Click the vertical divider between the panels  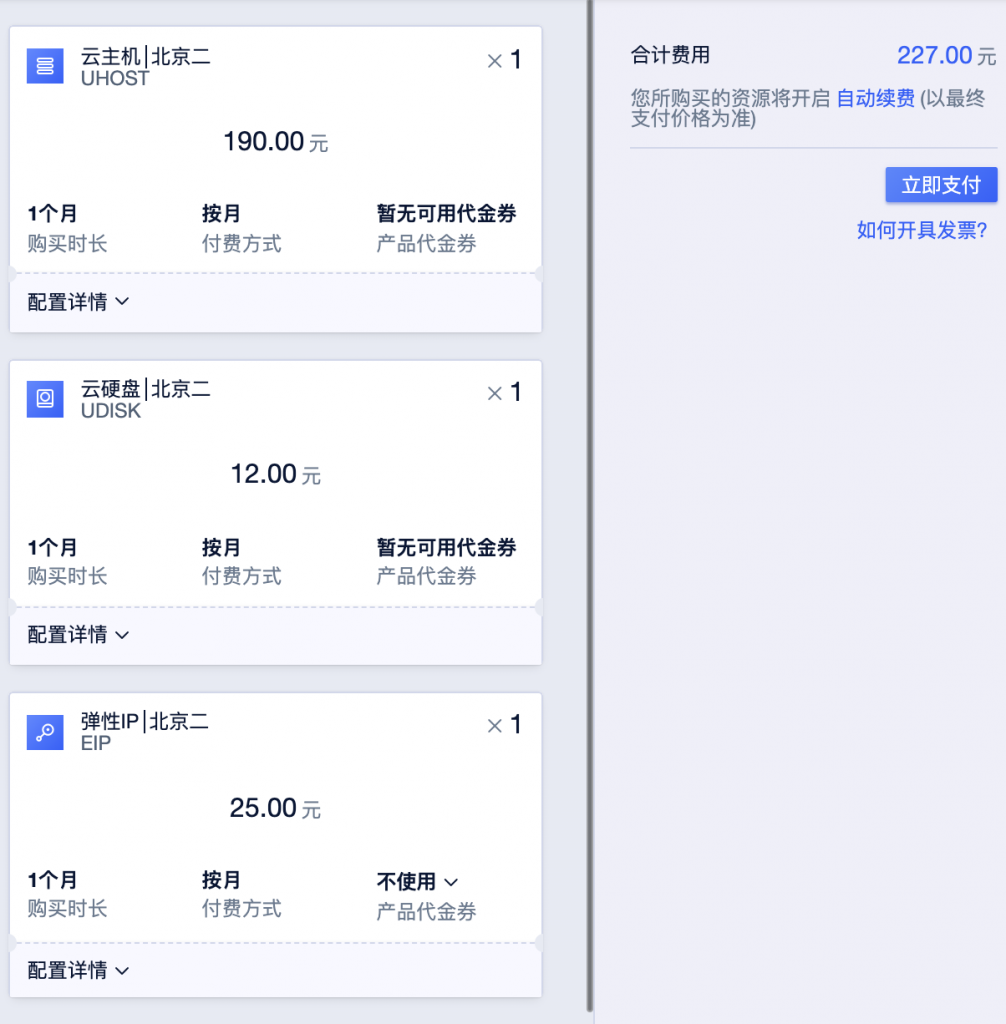pos(590,500)
